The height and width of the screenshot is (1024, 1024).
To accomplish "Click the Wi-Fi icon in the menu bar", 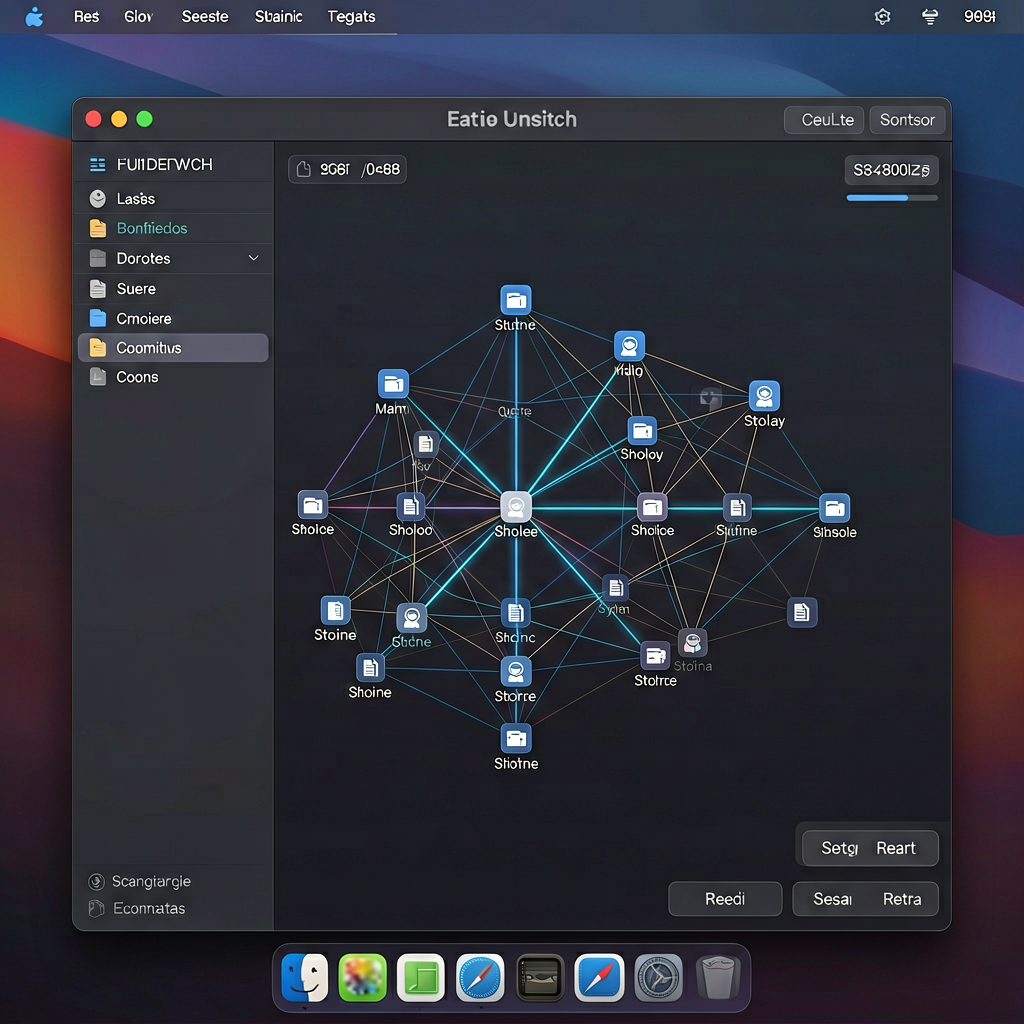I will point(930,16).
